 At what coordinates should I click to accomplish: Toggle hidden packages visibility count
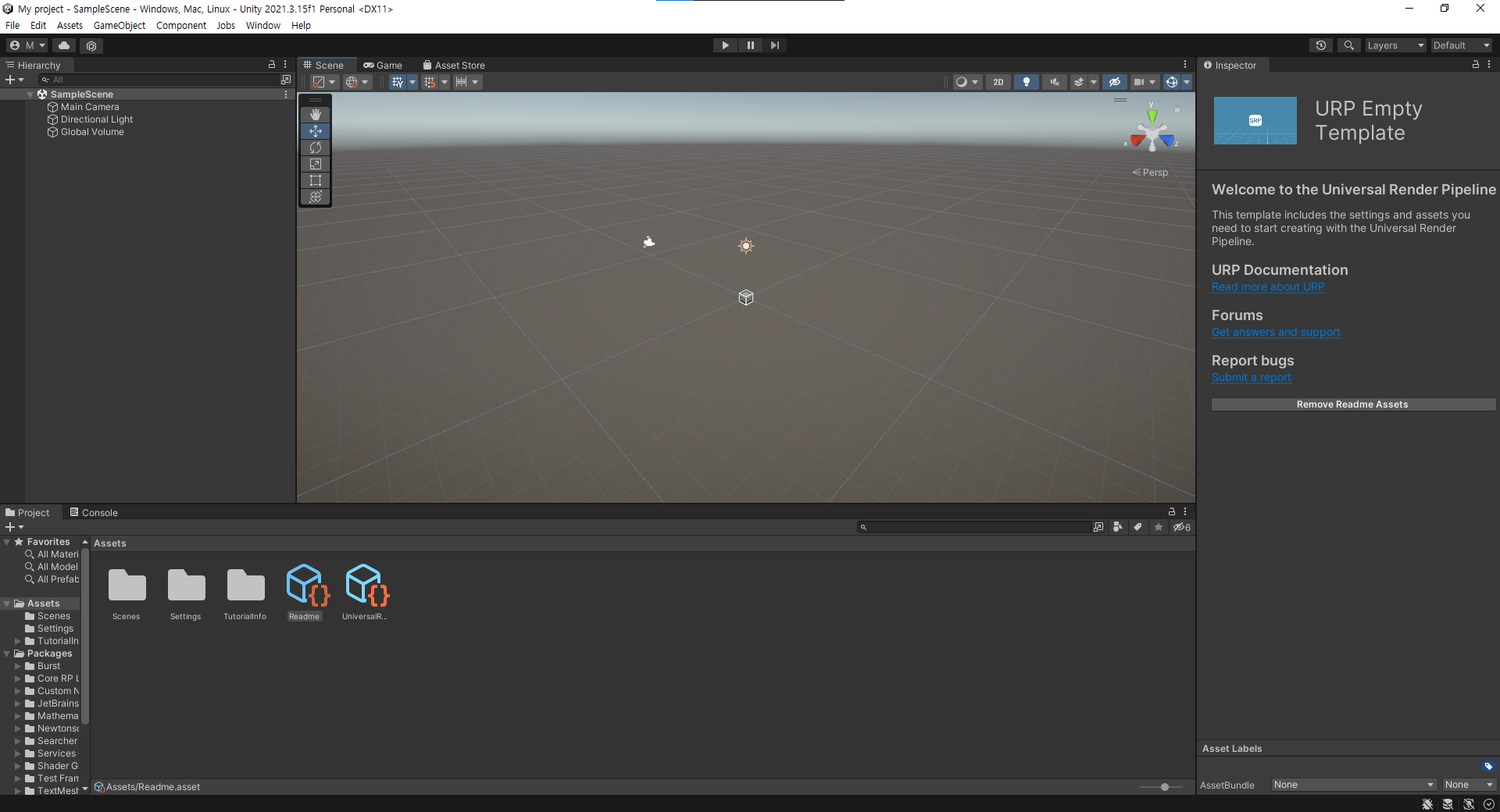click(x=1182, y=527)
